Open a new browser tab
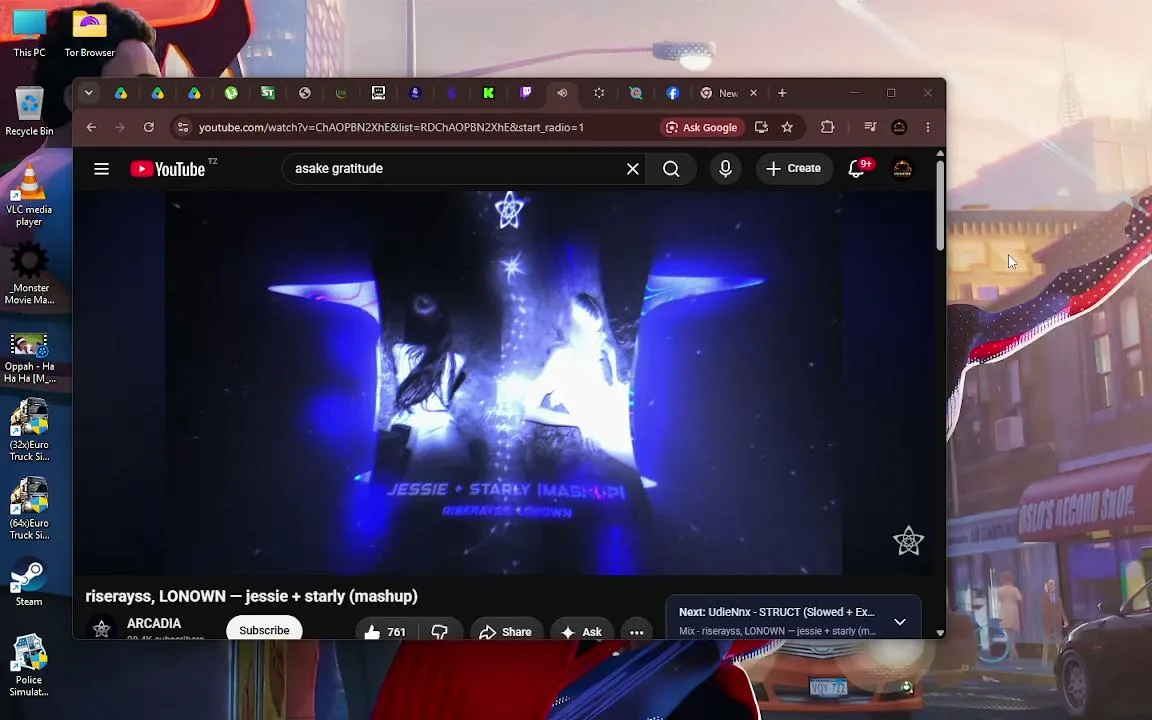 coord(782,93)
